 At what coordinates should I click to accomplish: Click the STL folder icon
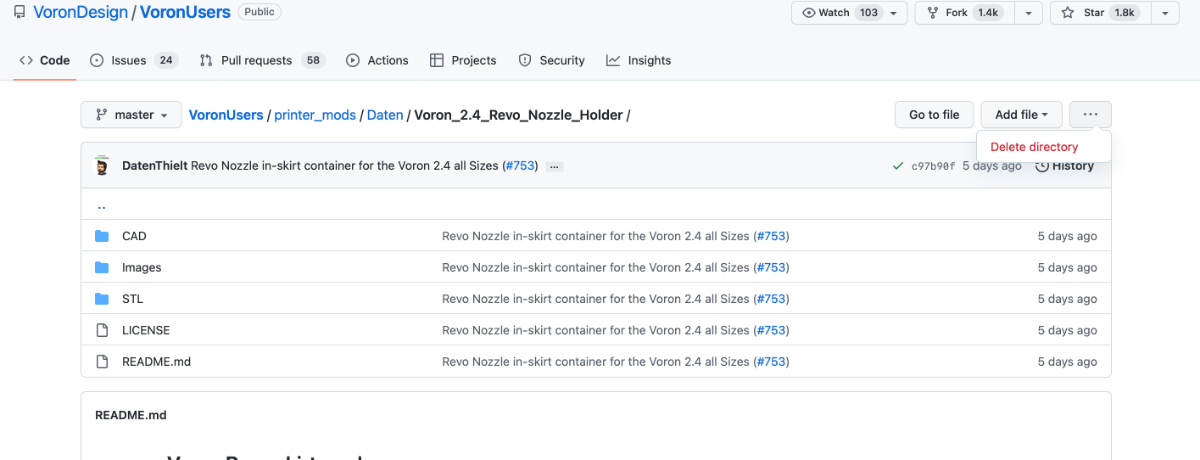coord(101,298)
